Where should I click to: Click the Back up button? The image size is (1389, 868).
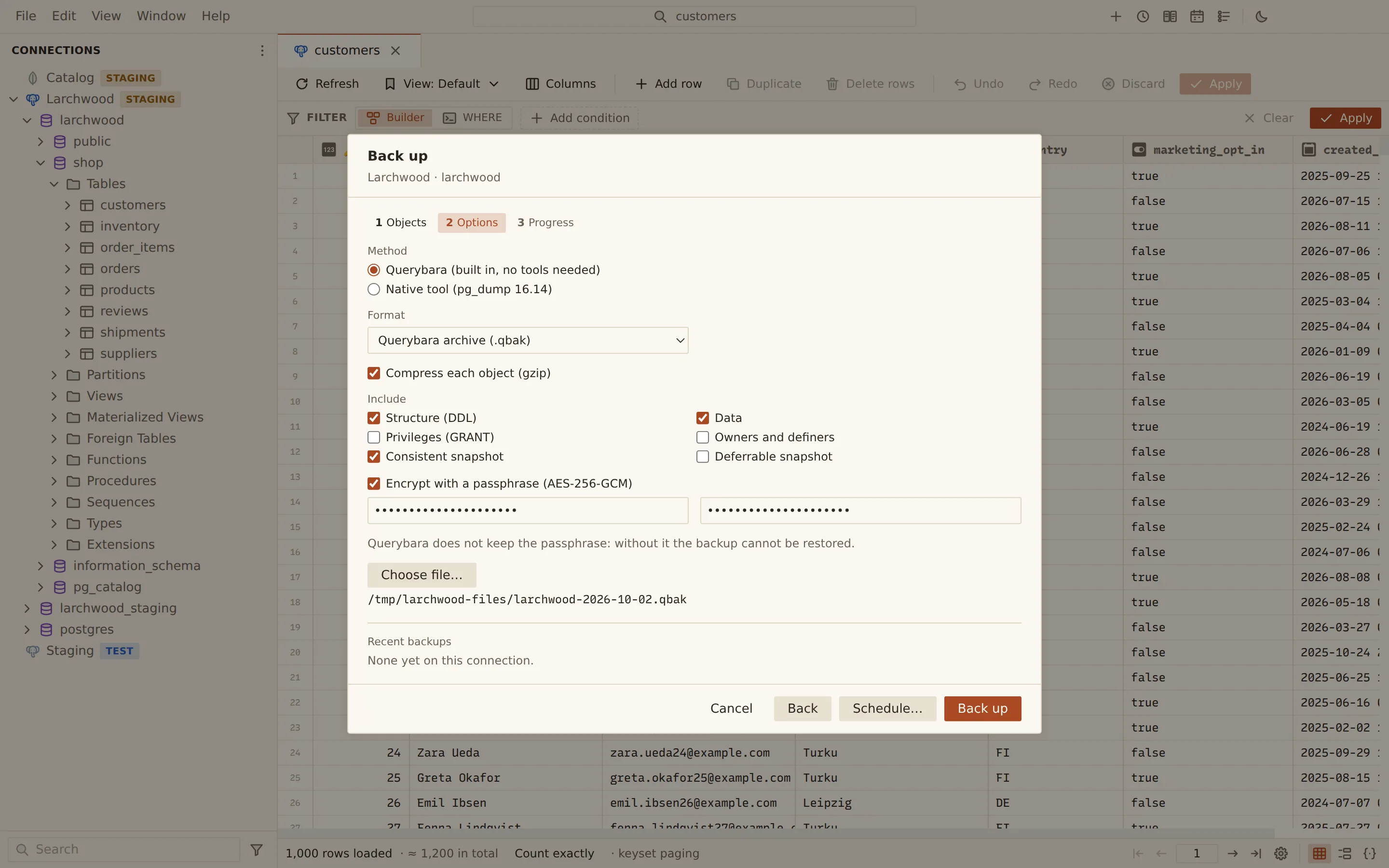(x=982, y=708)
